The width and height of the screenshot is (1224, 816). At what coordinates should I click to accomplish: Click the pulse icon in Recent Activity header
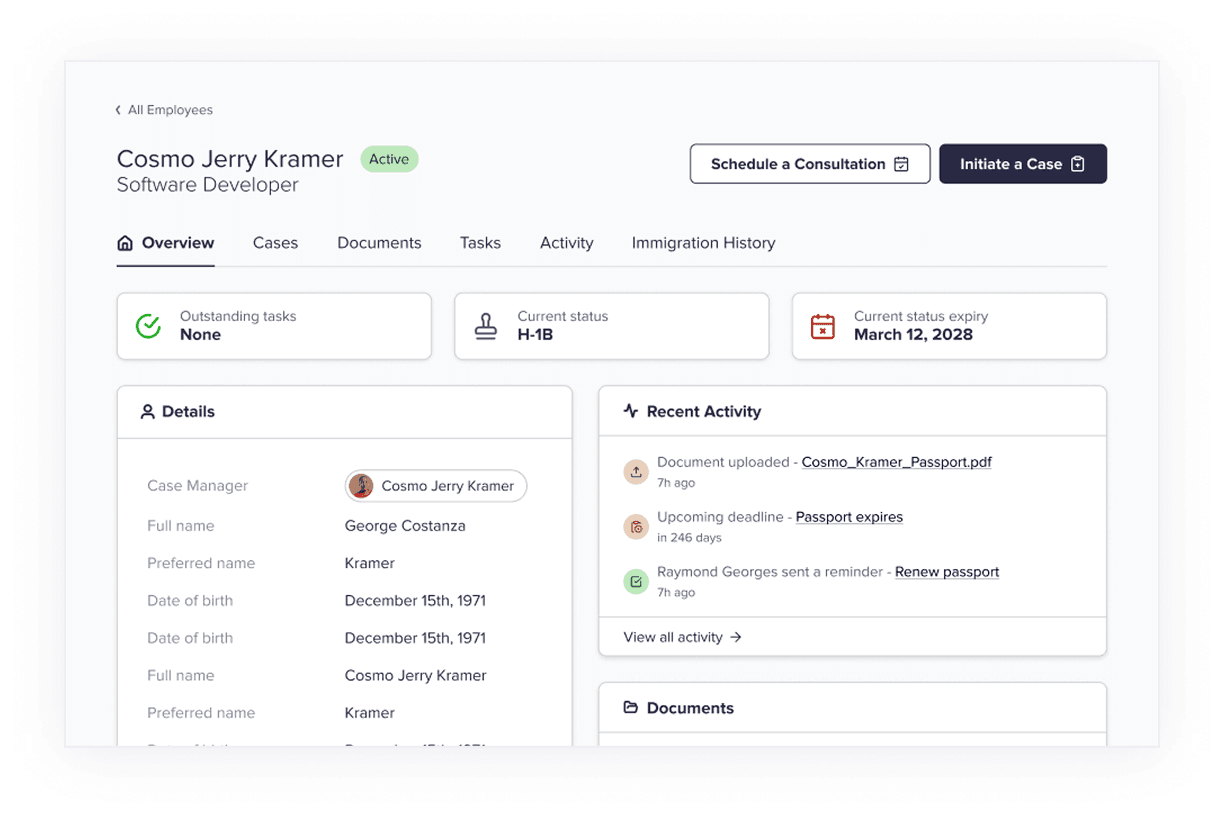(x=630, y=411)
